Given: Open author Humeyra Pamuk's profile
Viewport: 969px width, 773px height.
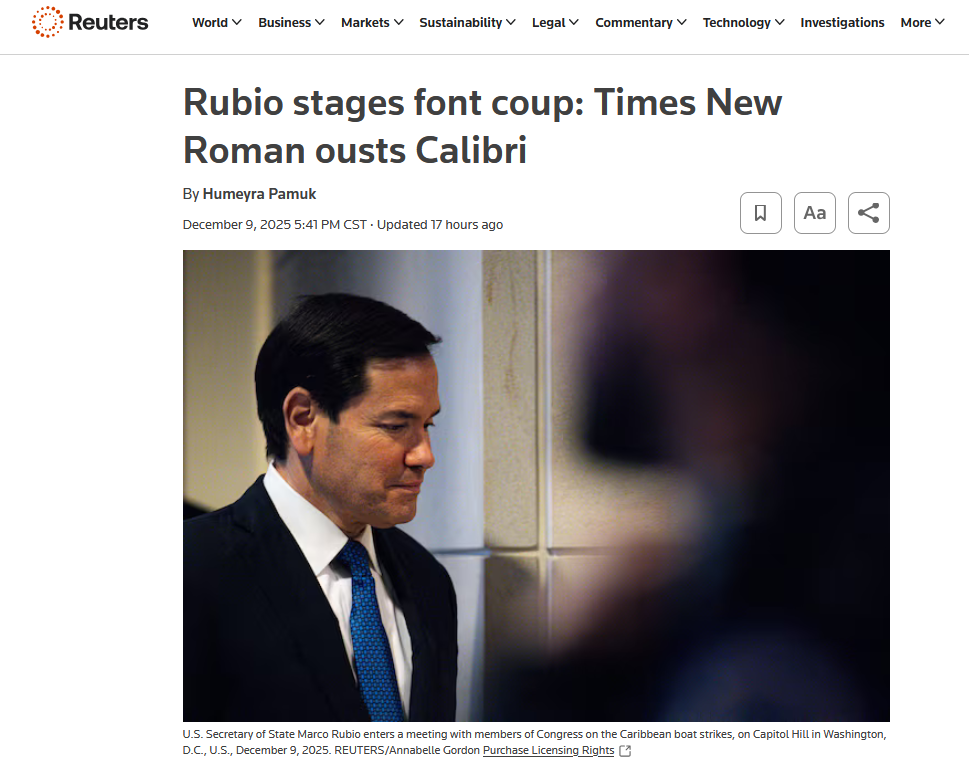Looking at the screenshot, I should click(259, 194).
